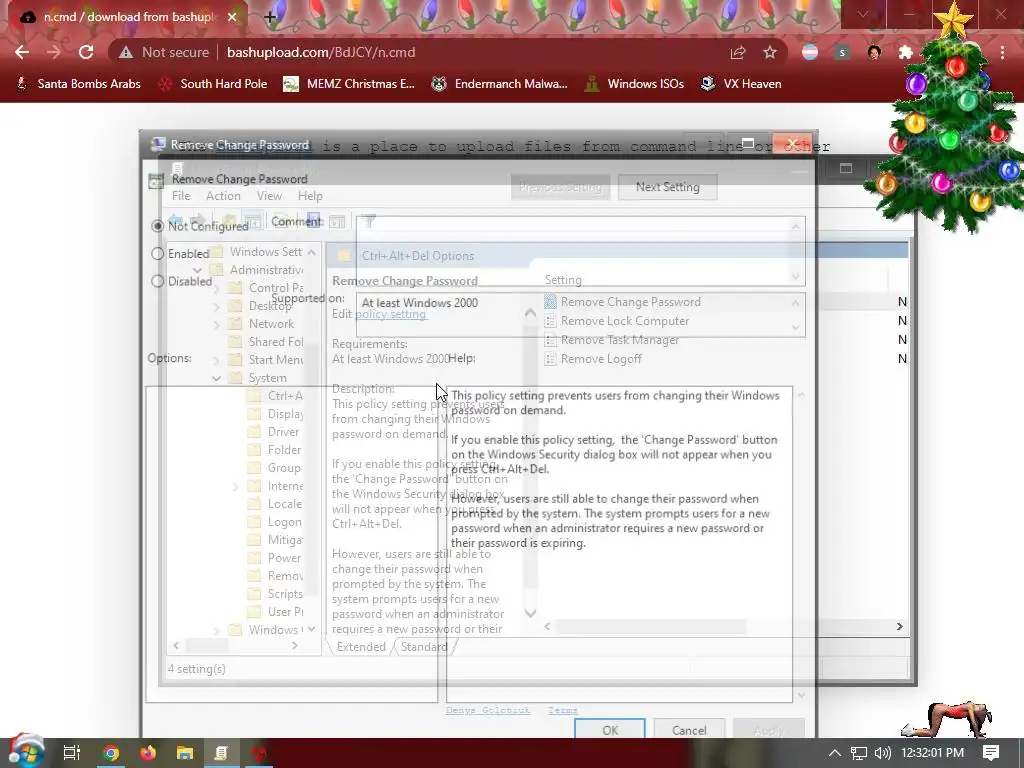Open volume tray icon

[883, 753]
